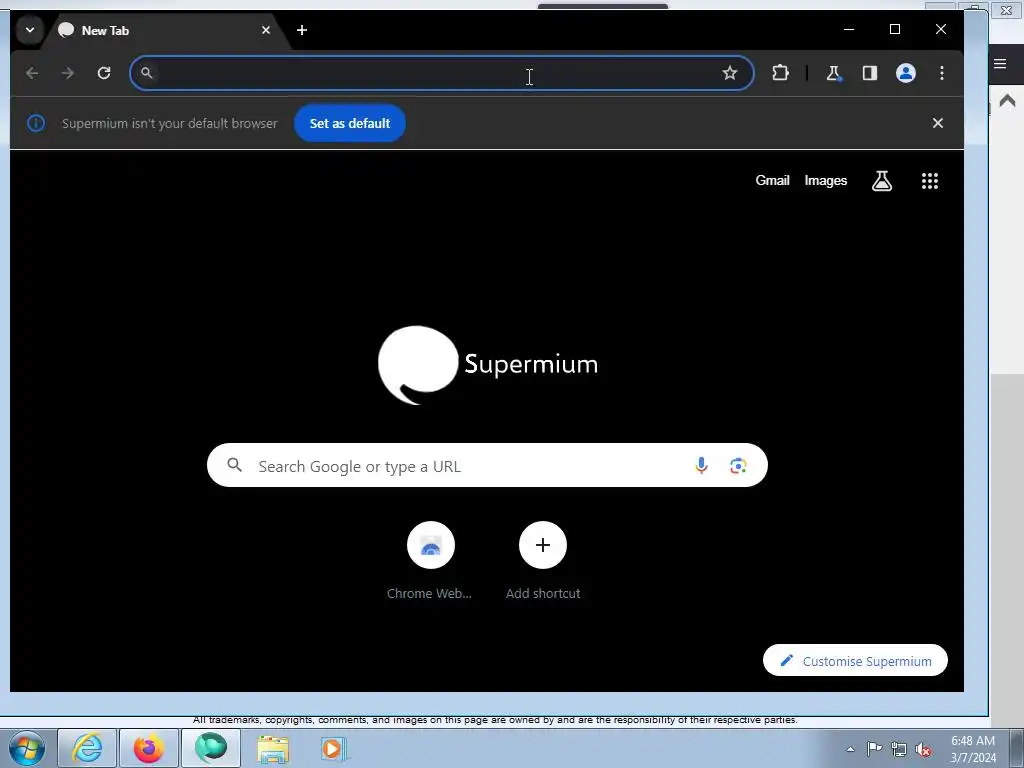Launch Internet Explorer from the taskbar

[x=87, y=748]
